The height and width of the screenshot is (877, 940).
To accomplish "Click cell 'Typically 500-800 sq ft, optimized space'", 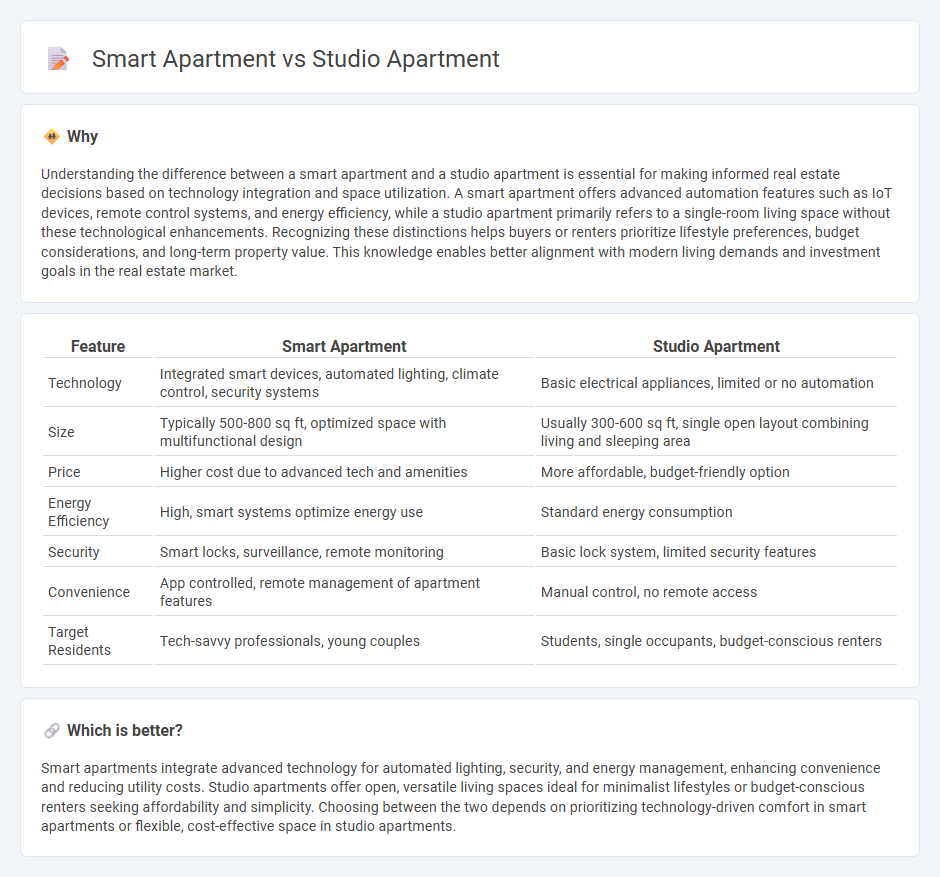I will [344, 432].
